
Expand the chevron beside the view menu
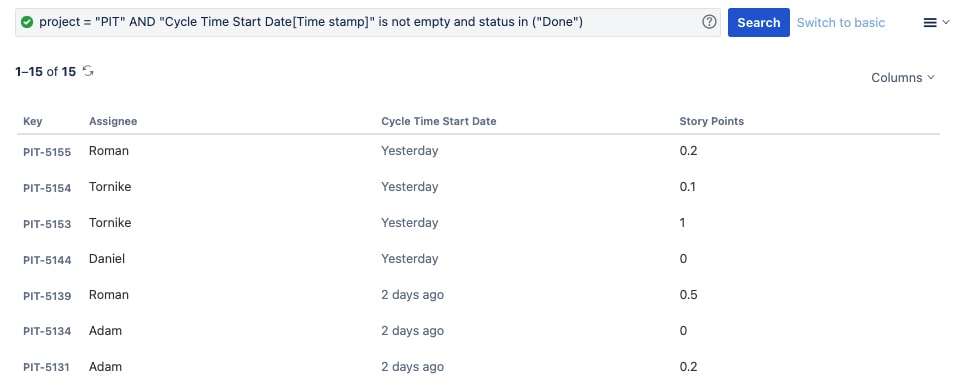[x=945, y=23]
